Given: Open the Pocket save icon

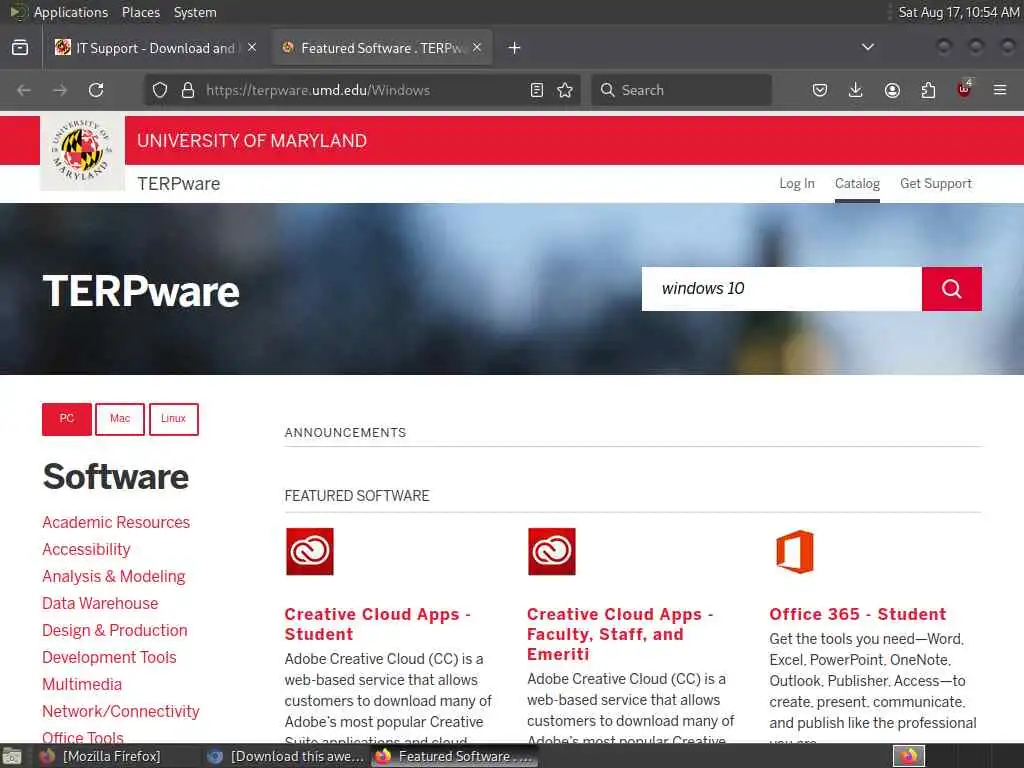Looking at the screenshot, I should pos(820,90).
